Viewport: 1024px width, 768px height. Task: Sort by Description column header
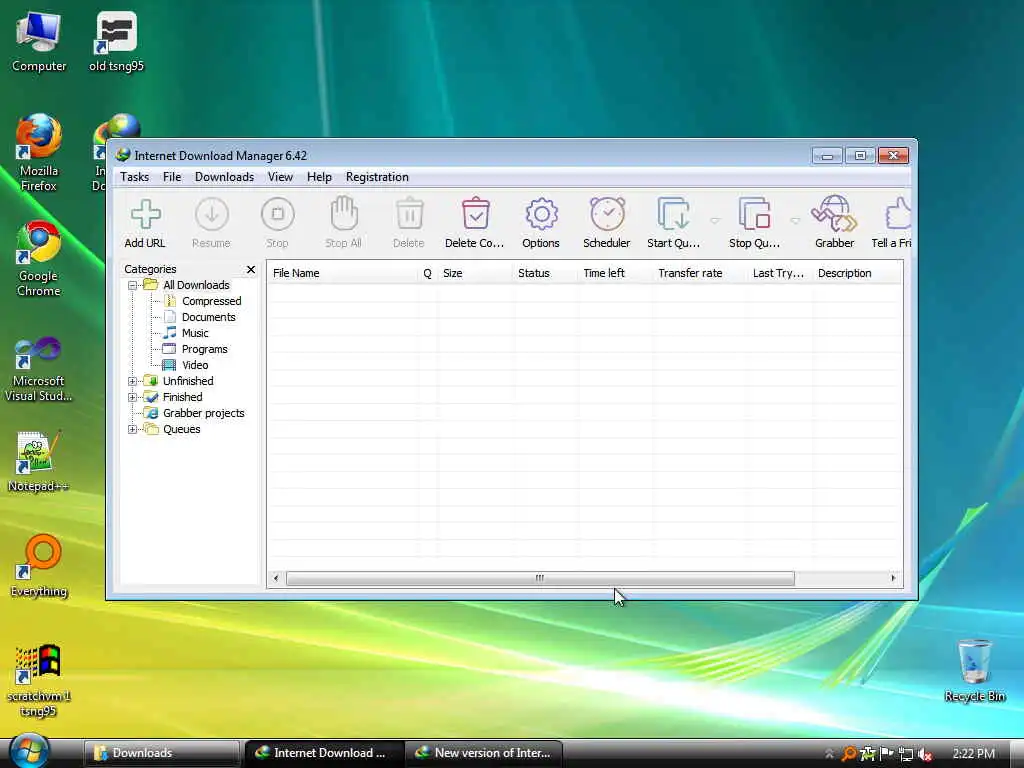[x=857, y=273]
